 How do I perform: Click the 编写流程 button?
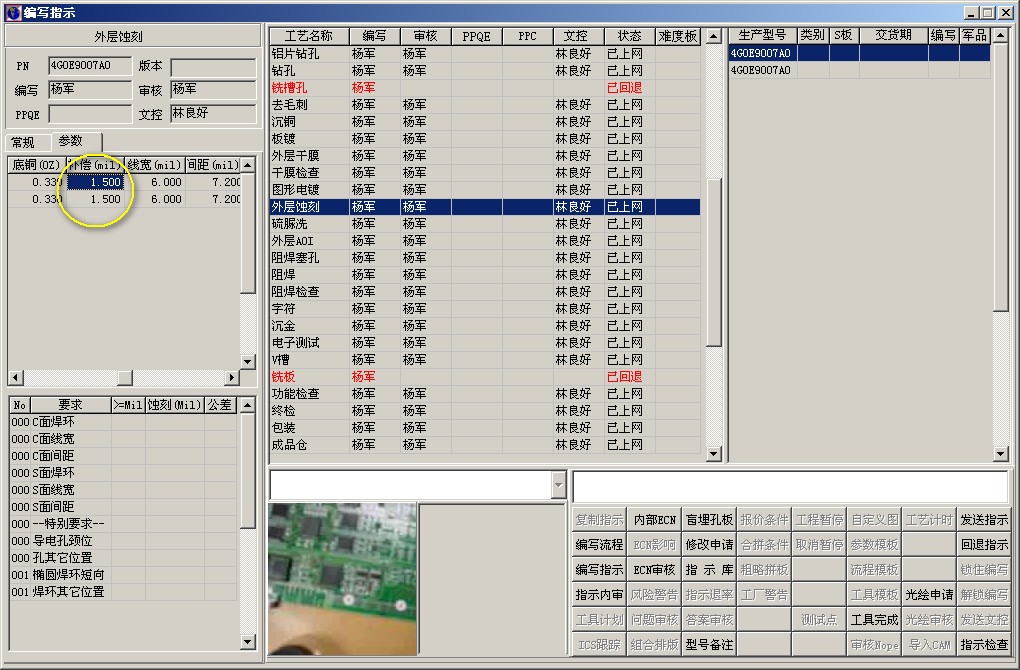tap(599, 544)
